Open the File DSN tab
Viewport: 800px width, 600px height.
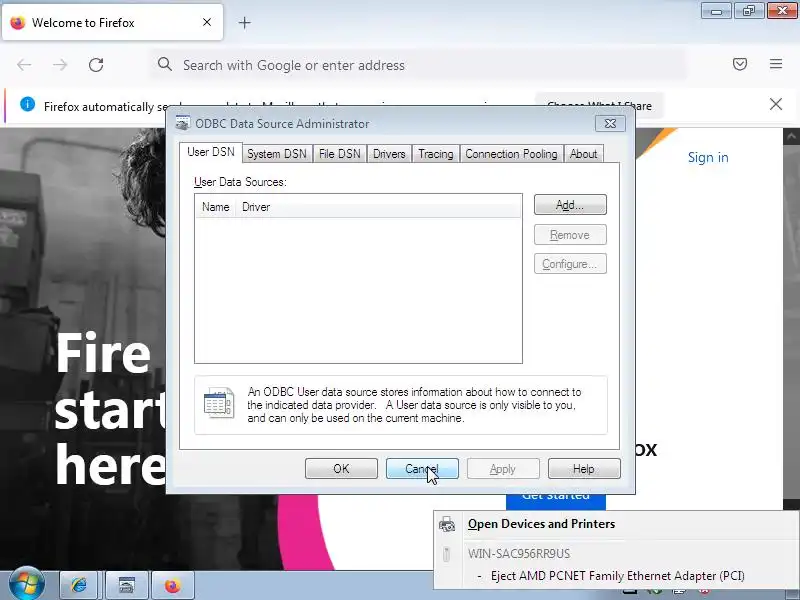[339, 154]
